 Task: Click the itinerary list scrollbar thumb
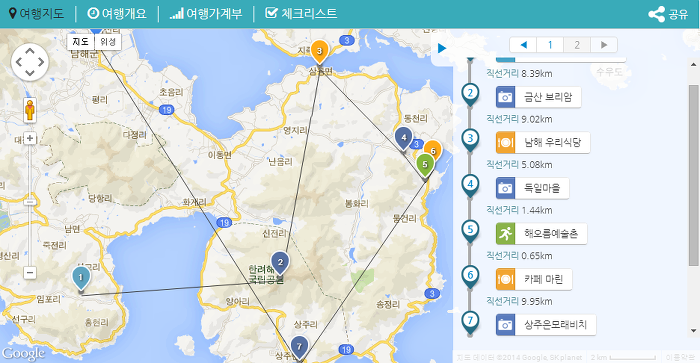coord(693,175)
